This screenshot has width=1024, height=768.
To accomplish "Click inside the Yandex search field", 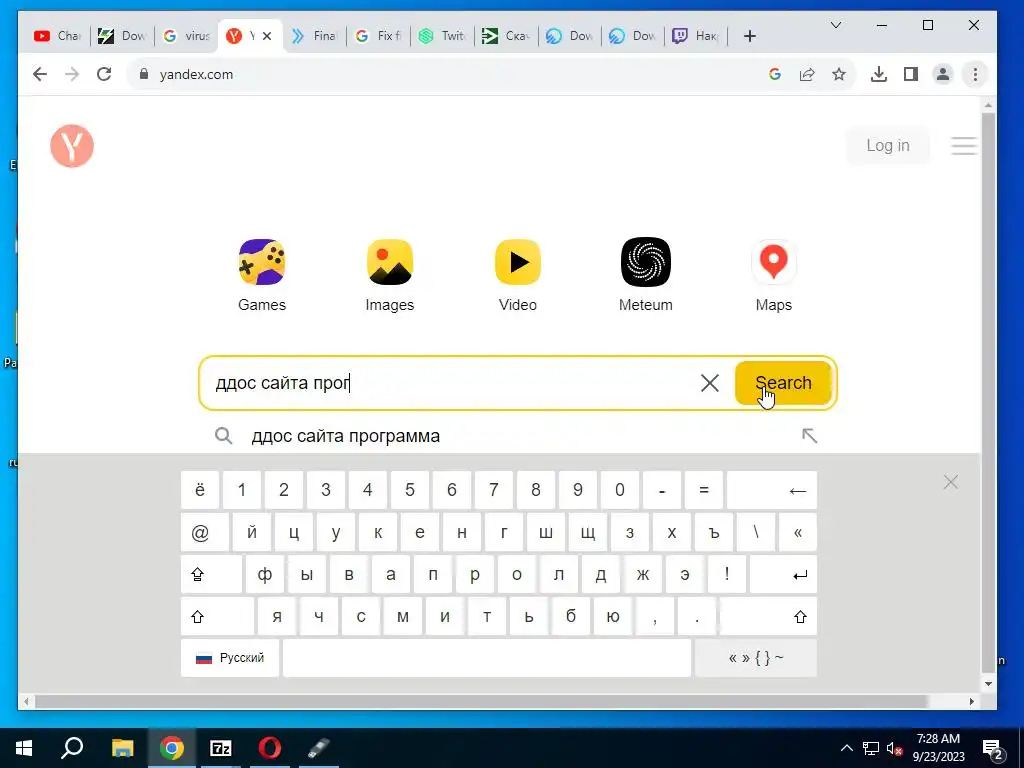I will tap(451, 383).
